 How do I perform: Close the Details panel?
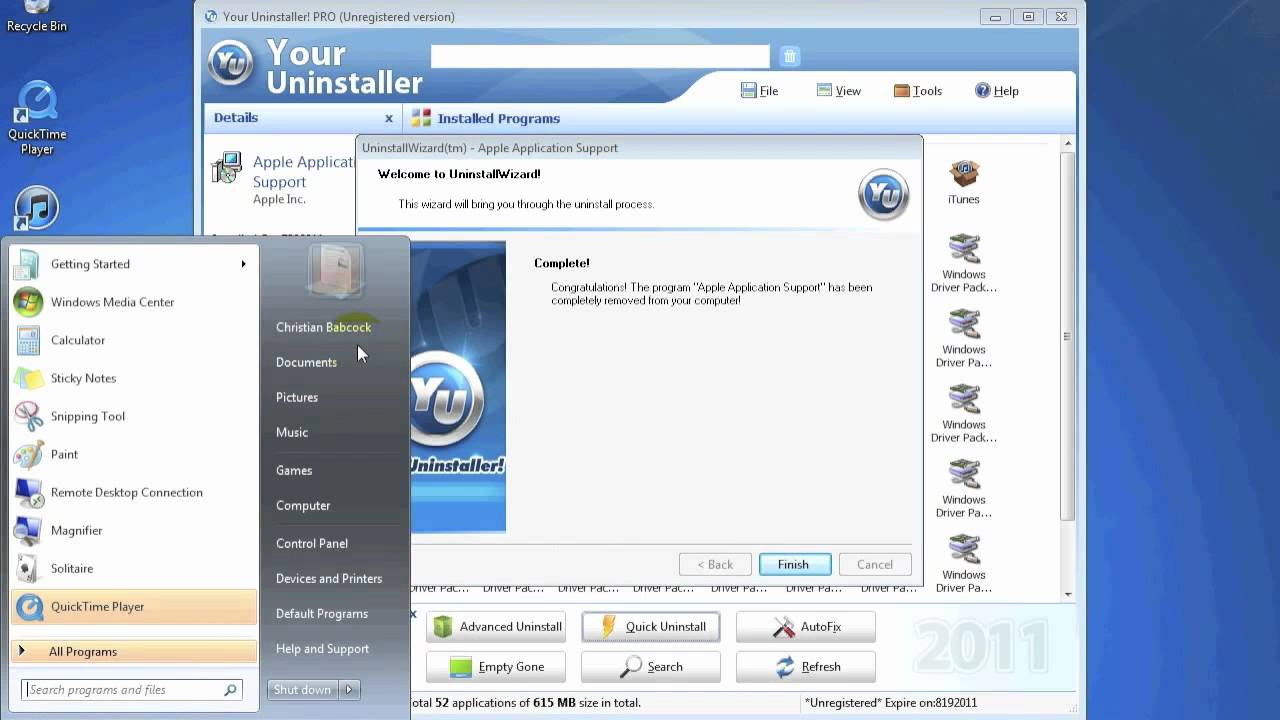click(389, 118)
